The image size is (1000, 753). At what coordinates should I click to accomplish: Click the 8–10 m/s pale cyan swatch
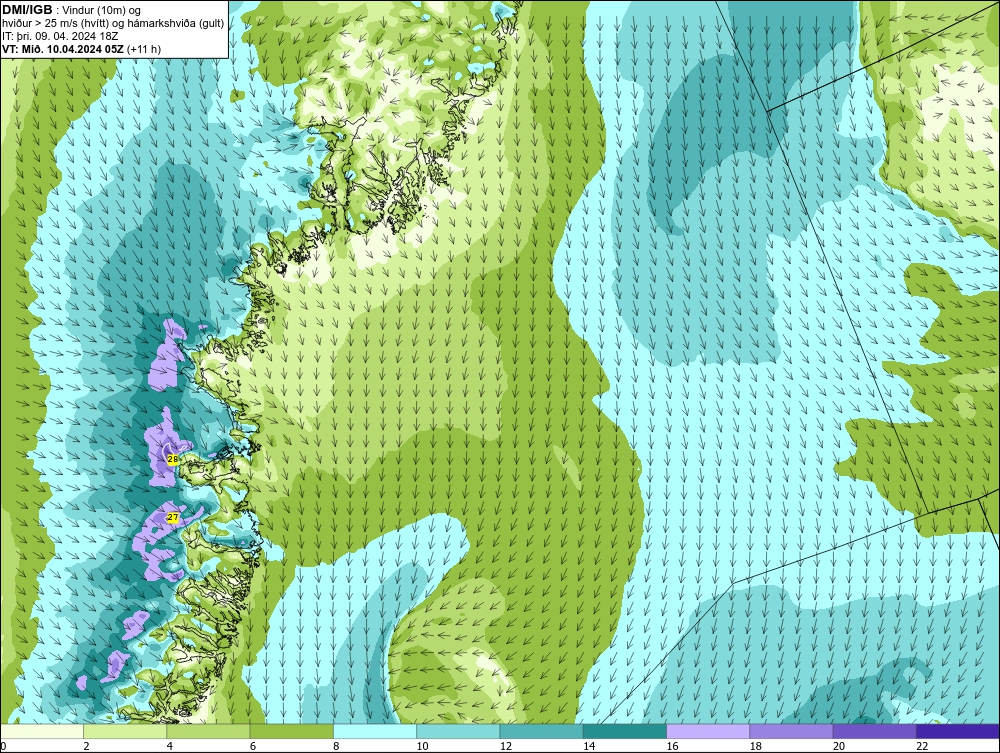tap(375, 731)
